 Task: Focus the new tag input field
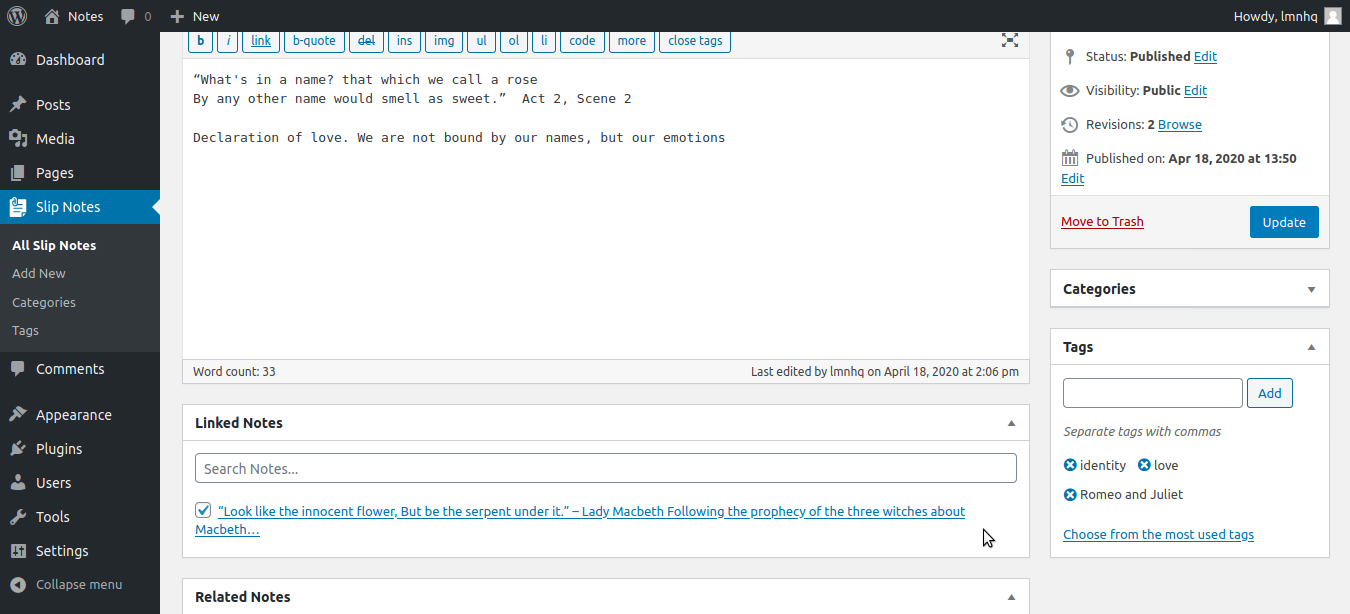[x=1153, y=393]
